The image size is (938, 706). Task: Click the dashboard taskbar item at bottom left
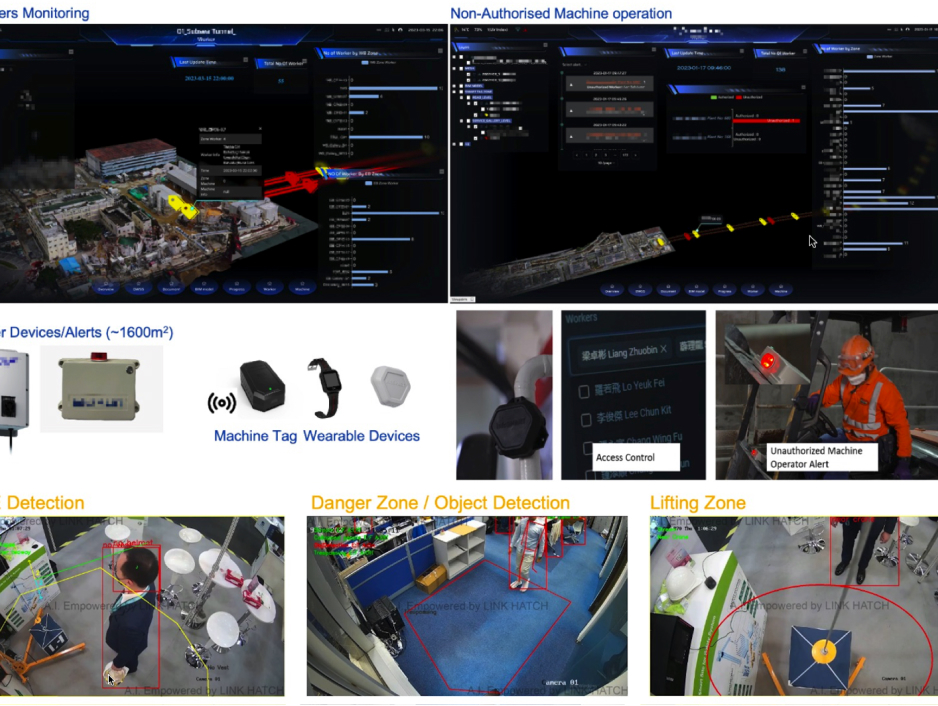[462, 299]
